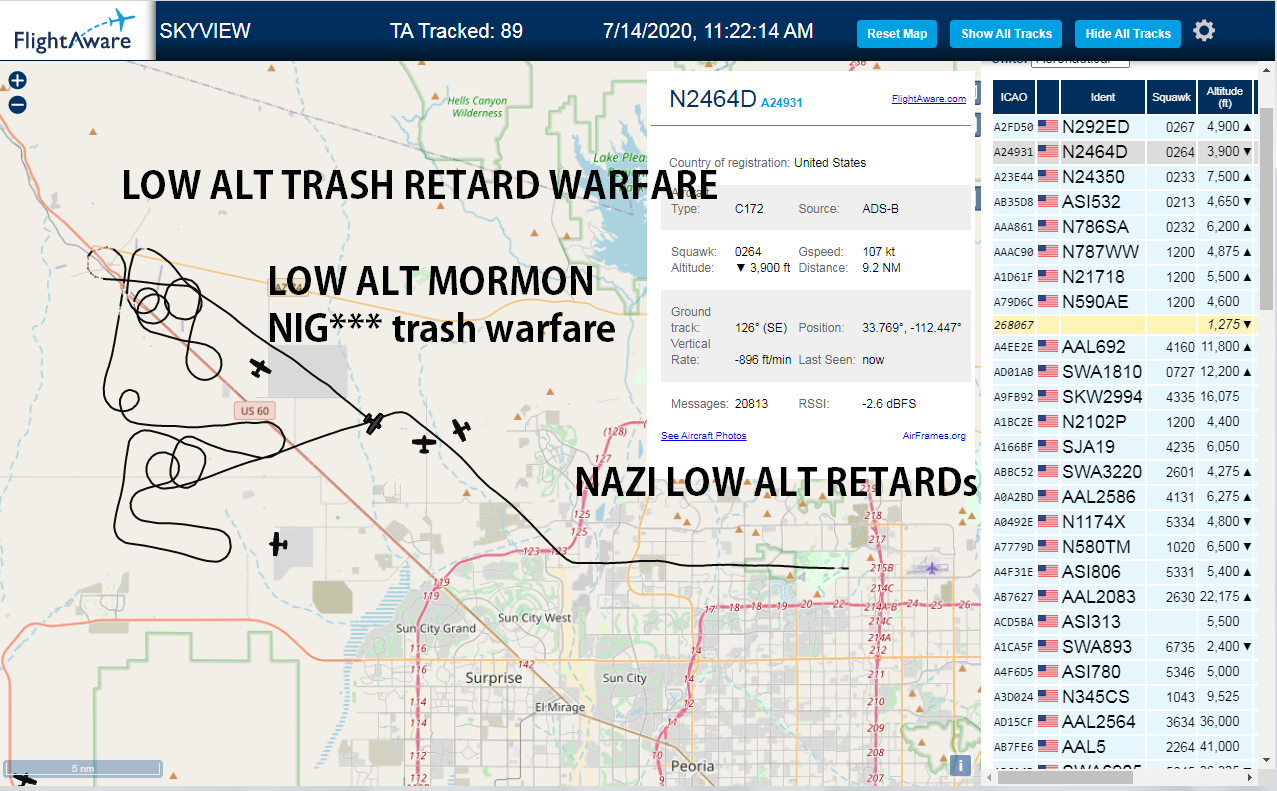Viewport: 1277px width, 791px height.
Task: Click US flag icon in N1174X row
Action: [x=1048, y=522]
